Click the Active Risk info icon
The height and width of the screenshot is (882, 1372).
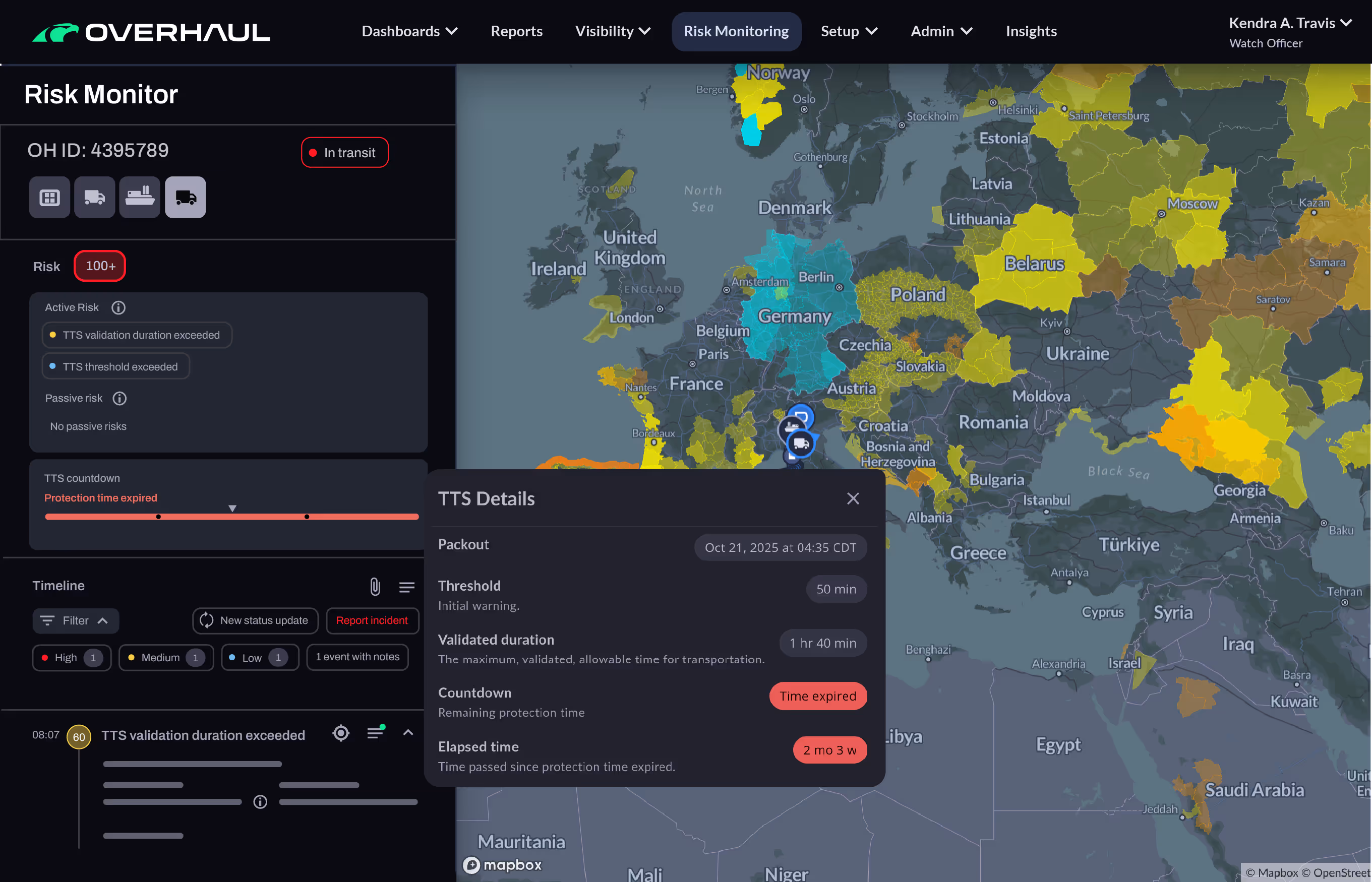click(118, 307)
